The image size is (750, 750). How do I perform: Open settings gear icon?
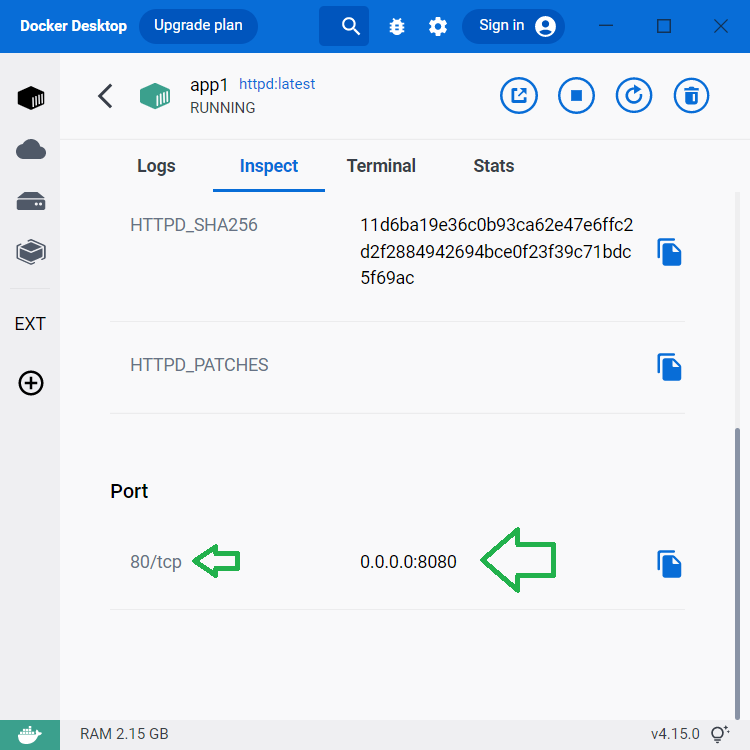pyautogui.click(x=438, y=26)
